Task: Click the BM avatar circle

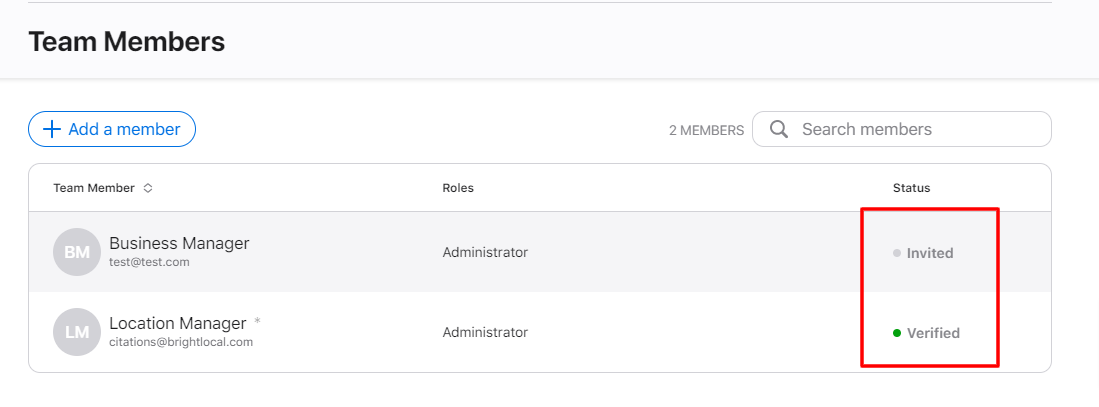Action: (77, 252)
